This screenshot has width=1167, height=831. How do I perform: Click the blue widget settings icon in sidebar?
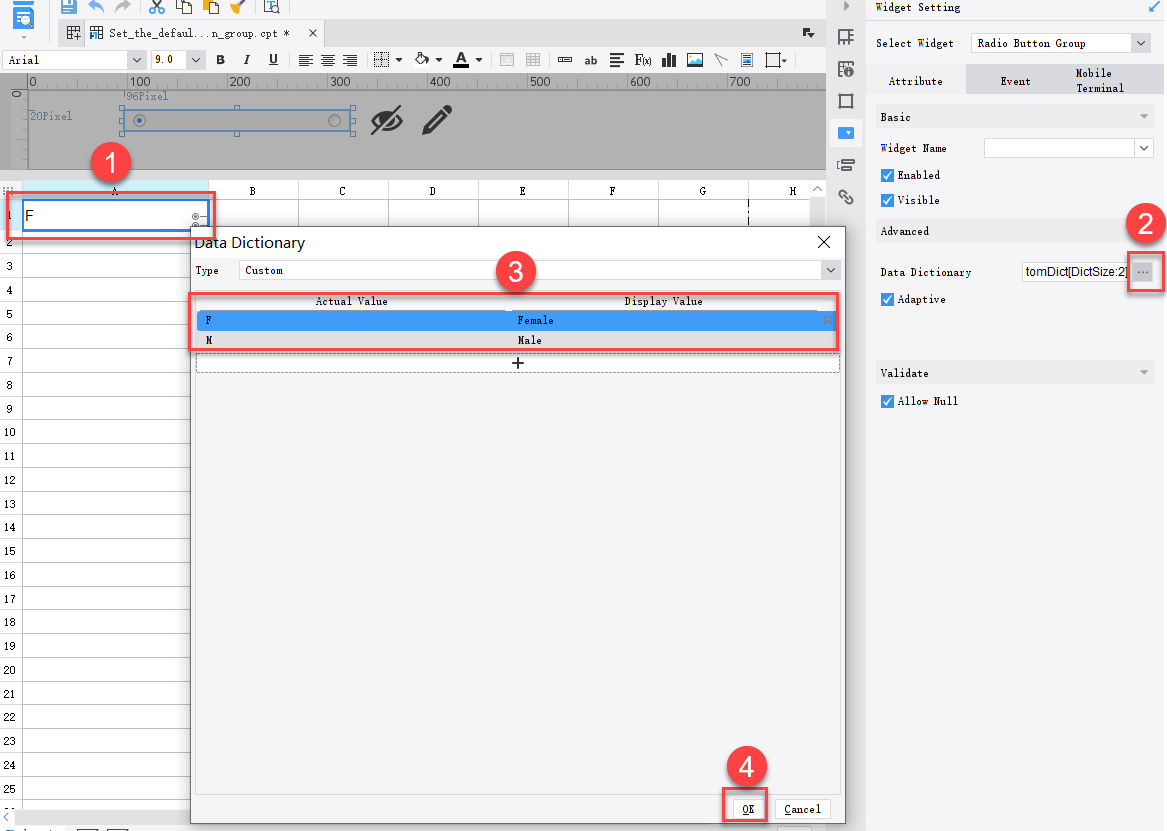pyautogui.click(x=845, y=132)
